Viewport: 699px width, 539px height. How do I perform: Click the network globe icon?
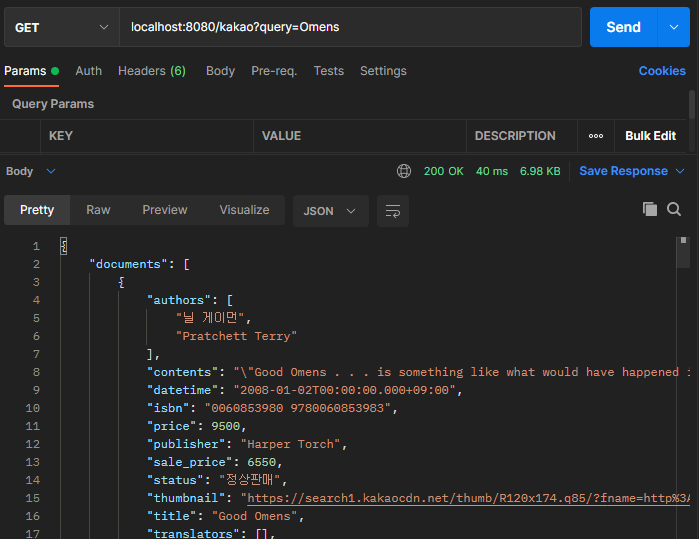tap(404, 171)
